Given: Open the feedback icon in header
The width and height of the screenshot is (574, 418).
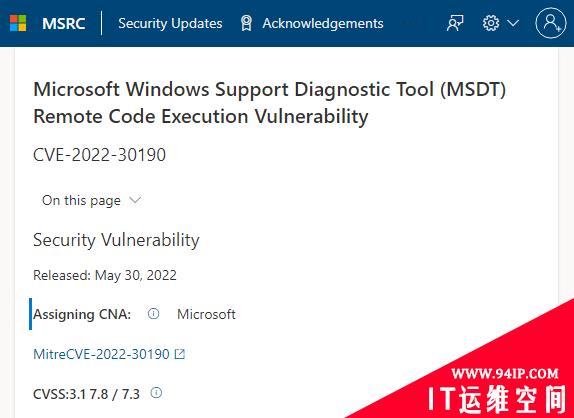Looking at the screenshot, I should point(455,23).
